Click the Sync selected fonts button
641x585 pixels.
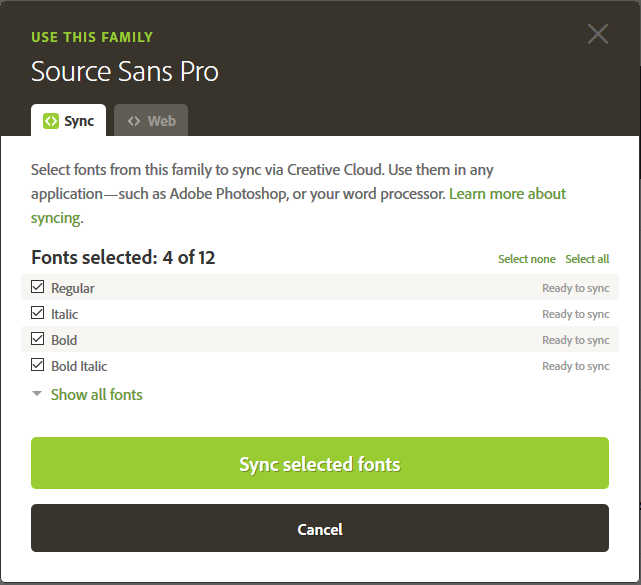pos(320,463)
